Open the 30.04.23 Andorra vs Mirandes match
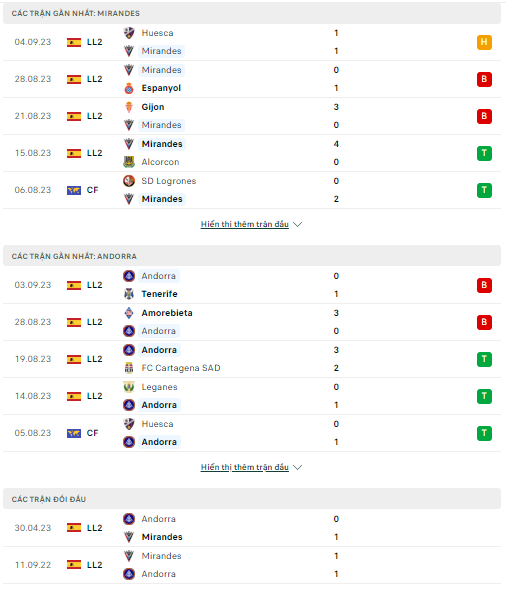This screenshot has height=589, width=506. (x=252, y=528)
